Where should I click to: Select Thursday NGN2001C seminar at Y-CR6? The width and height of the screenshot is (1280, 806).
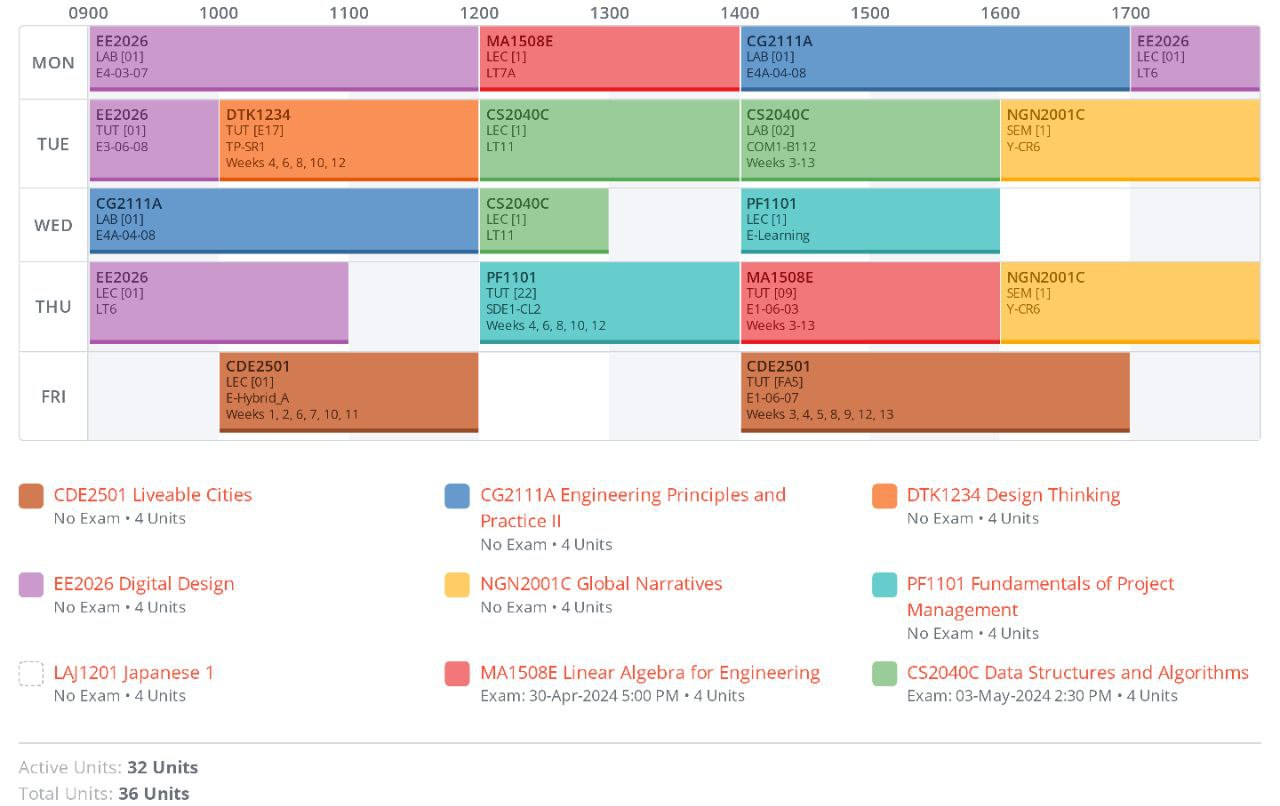click(1129, 302)
